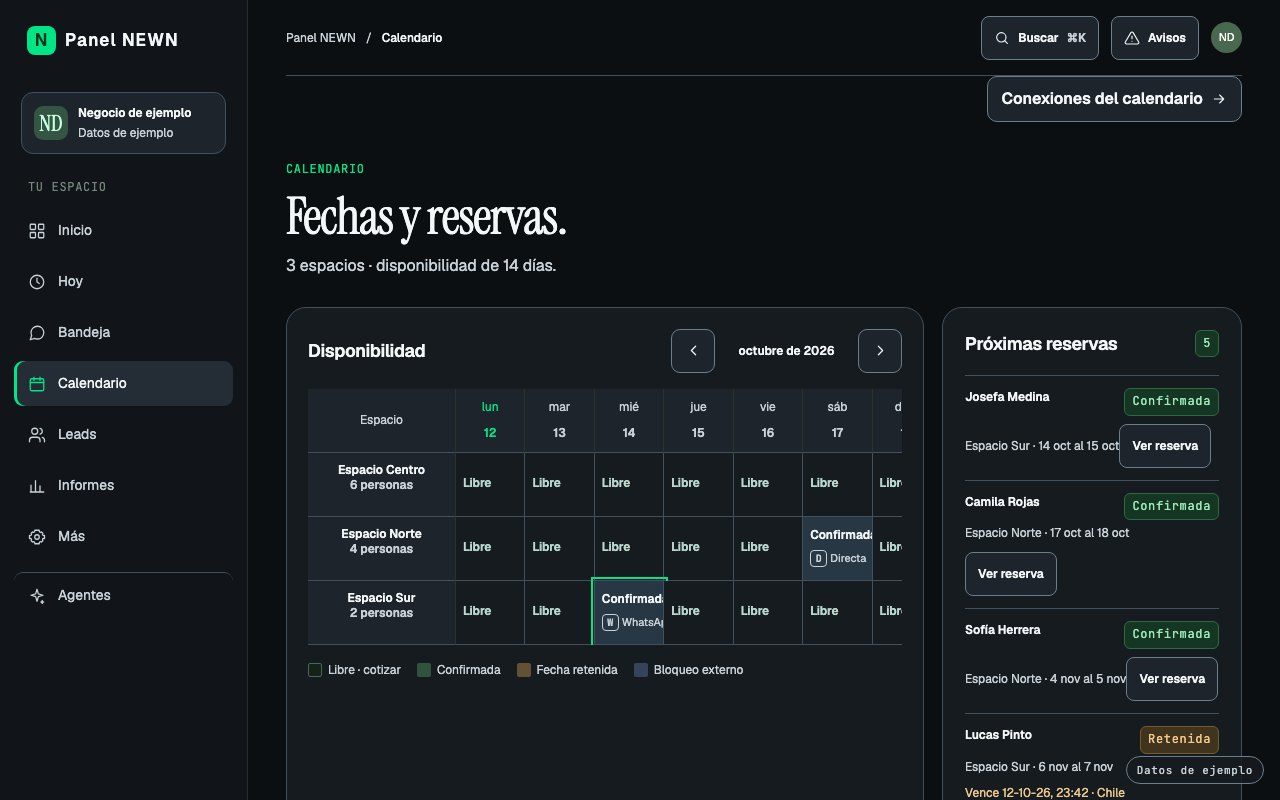Click Libre cell for Espacio Norte on mar 13
This screenshot has height=800, width=1280.
[x=560, y=548]
